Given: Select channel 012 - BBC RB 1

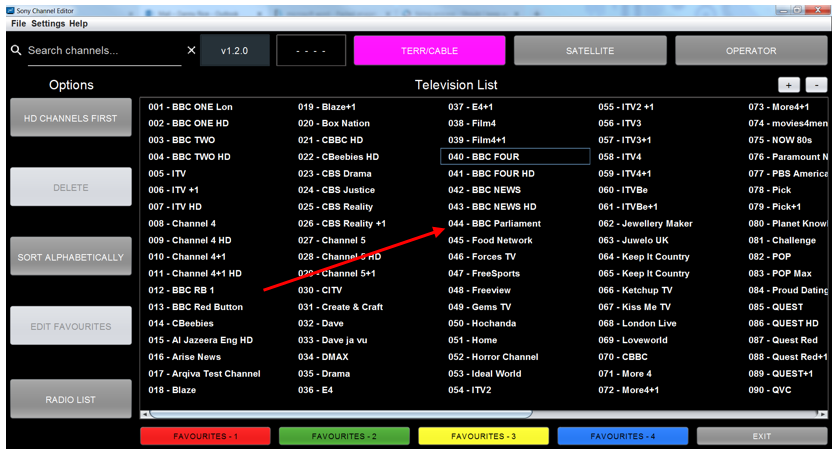Looking at the screenshot, I should 181,290.
